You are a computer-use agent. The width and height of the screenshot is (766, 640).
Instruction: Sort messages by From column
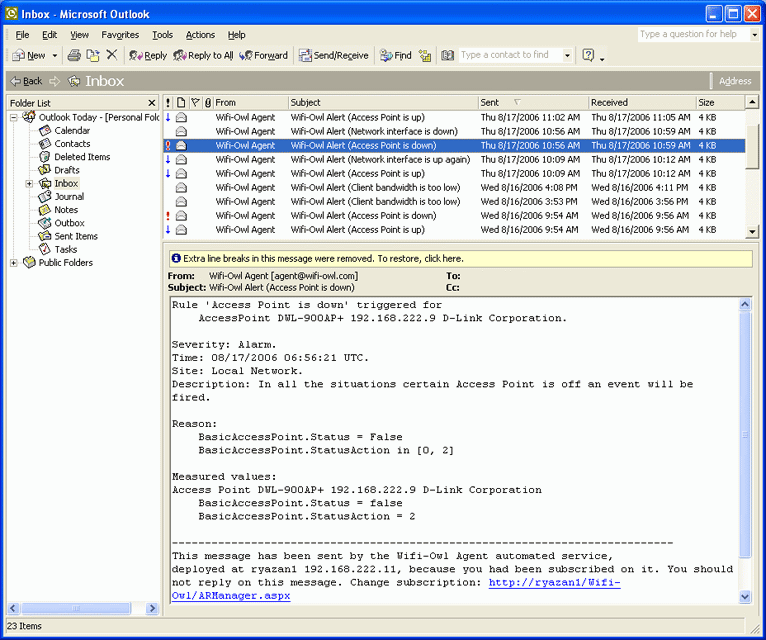tap(251, 103)
